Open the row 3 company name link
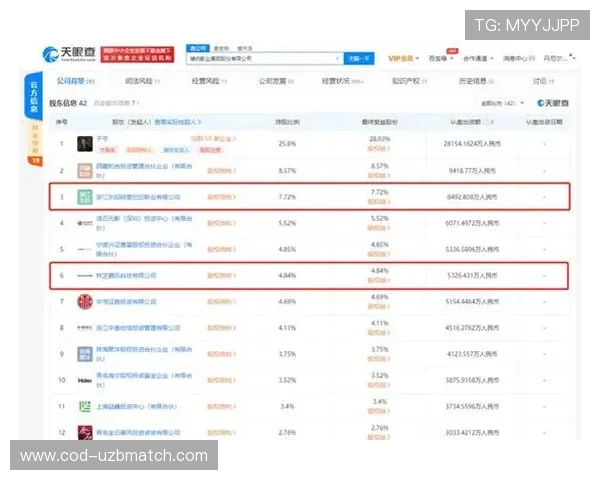This screenshot has height=480, width=600. [x=138, y=197]
